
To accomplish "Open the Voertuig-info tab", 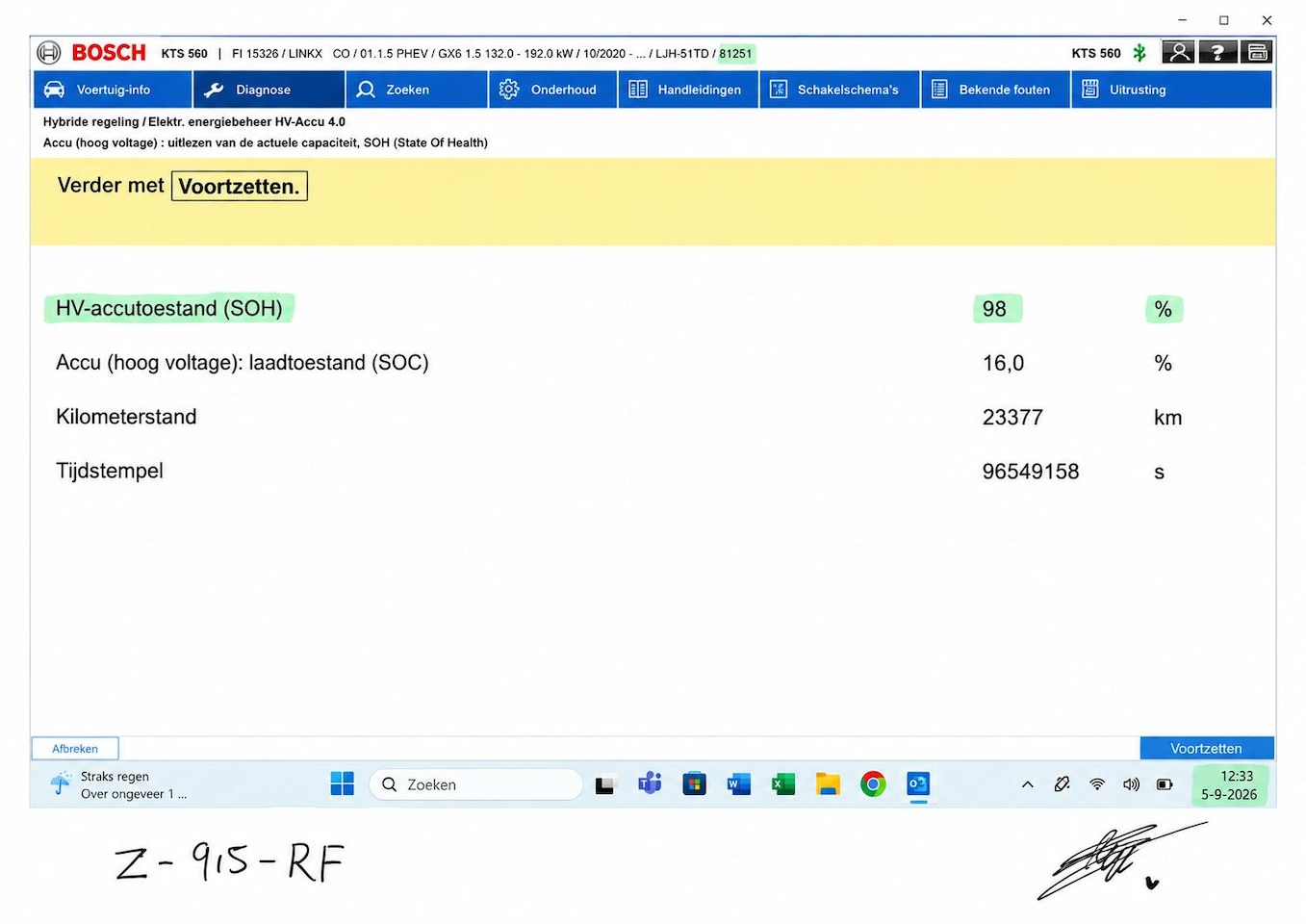I will point(113,90).
